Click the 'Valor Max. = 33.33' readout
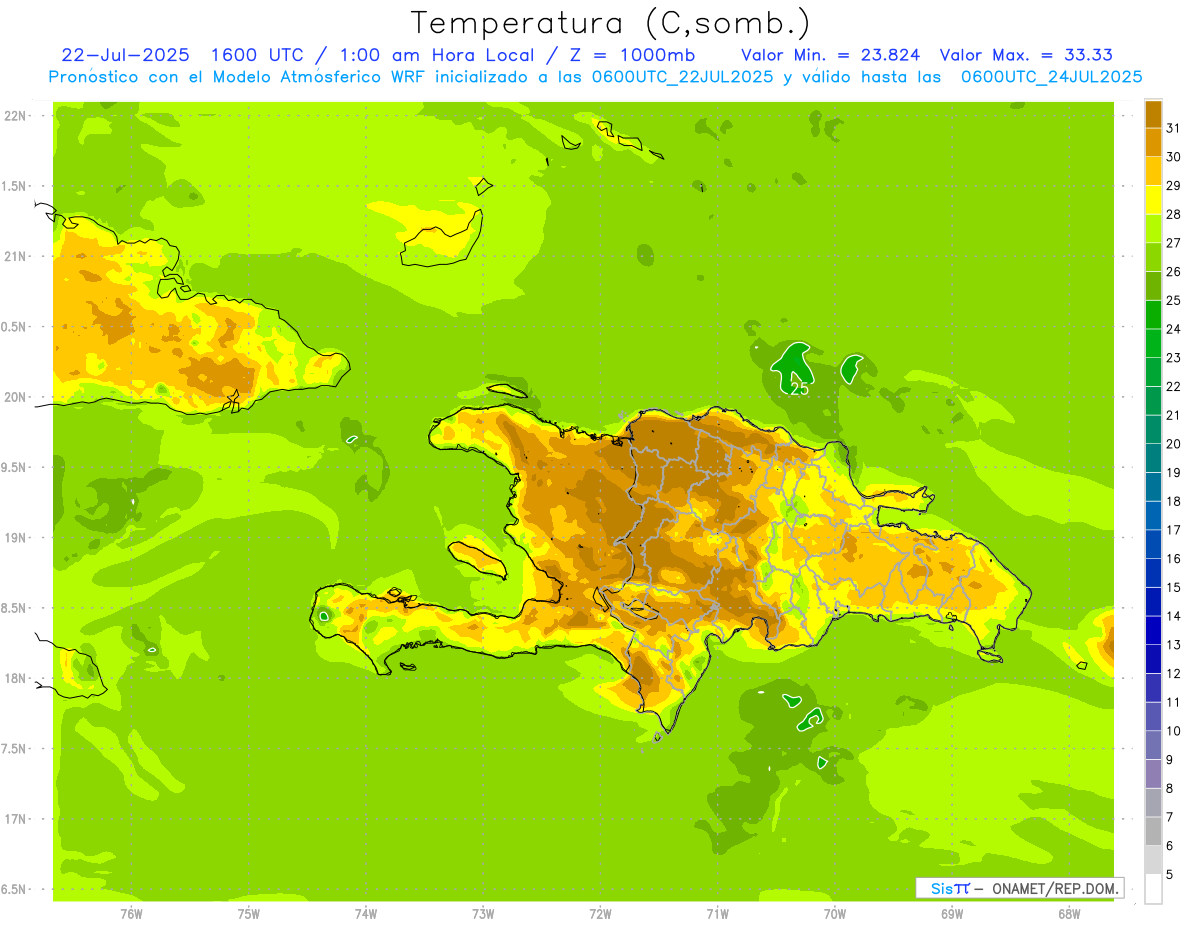Viewport: 1200px width, 927px height. [x=1027, y=55]
